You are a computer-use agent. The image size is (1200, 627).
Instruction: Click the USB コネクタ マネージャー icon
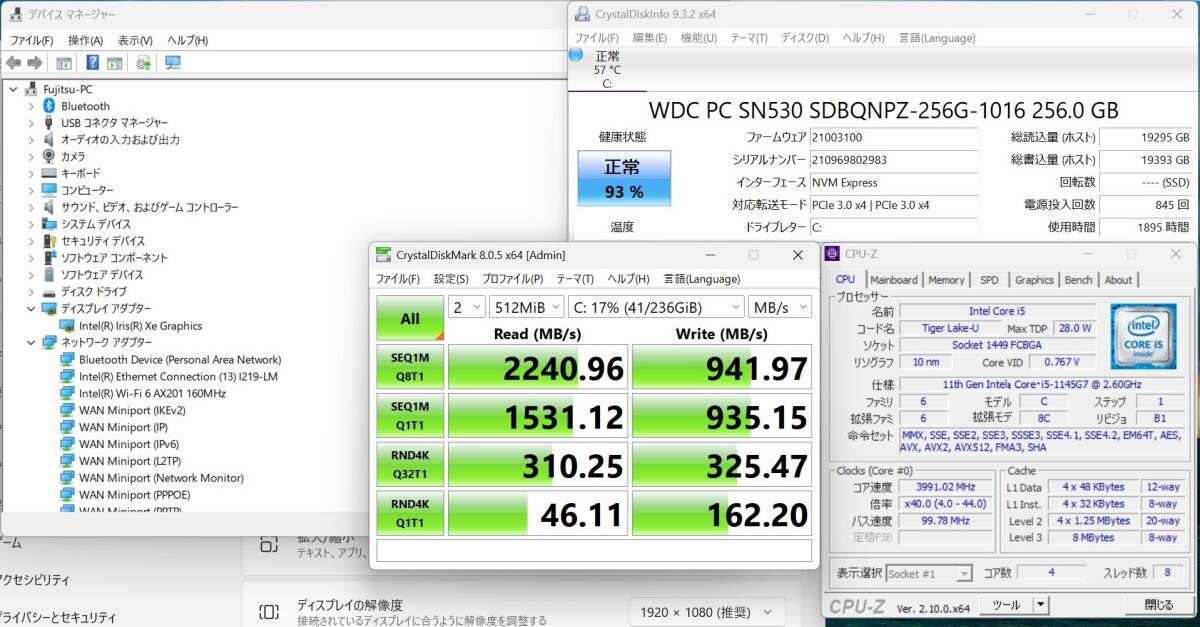48,123
